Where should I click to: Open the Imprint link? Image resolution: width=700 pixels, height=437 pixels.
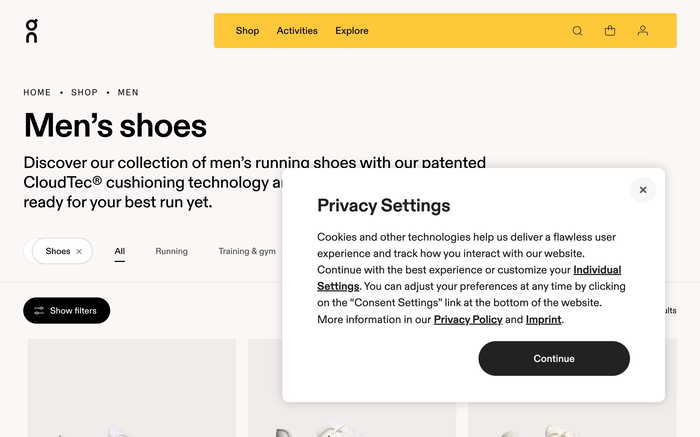[543, 320]
